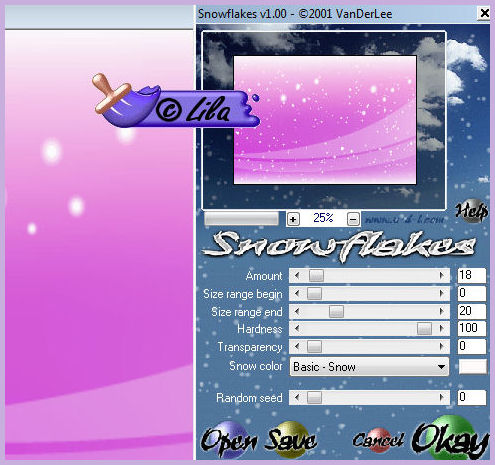Increase Random seed with right arrow
Image resolution: width=495 pixels, height=465 pixels.
pos(442,397)
